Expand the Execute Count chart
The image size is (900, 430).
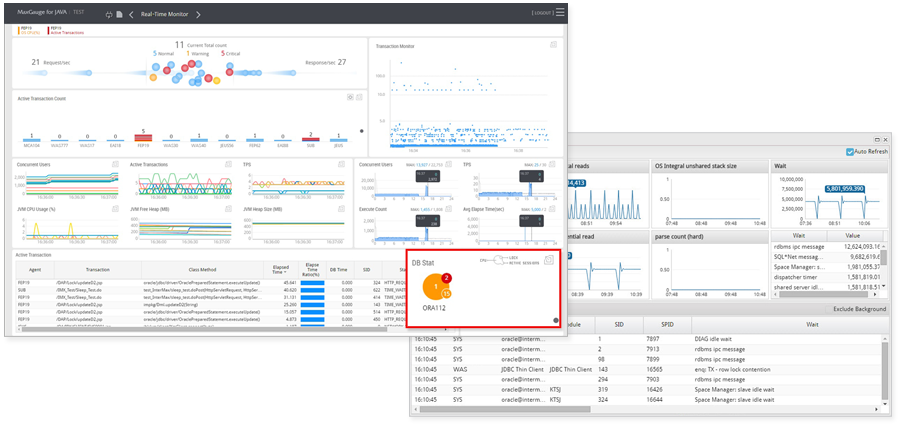[x=449, y=209]
